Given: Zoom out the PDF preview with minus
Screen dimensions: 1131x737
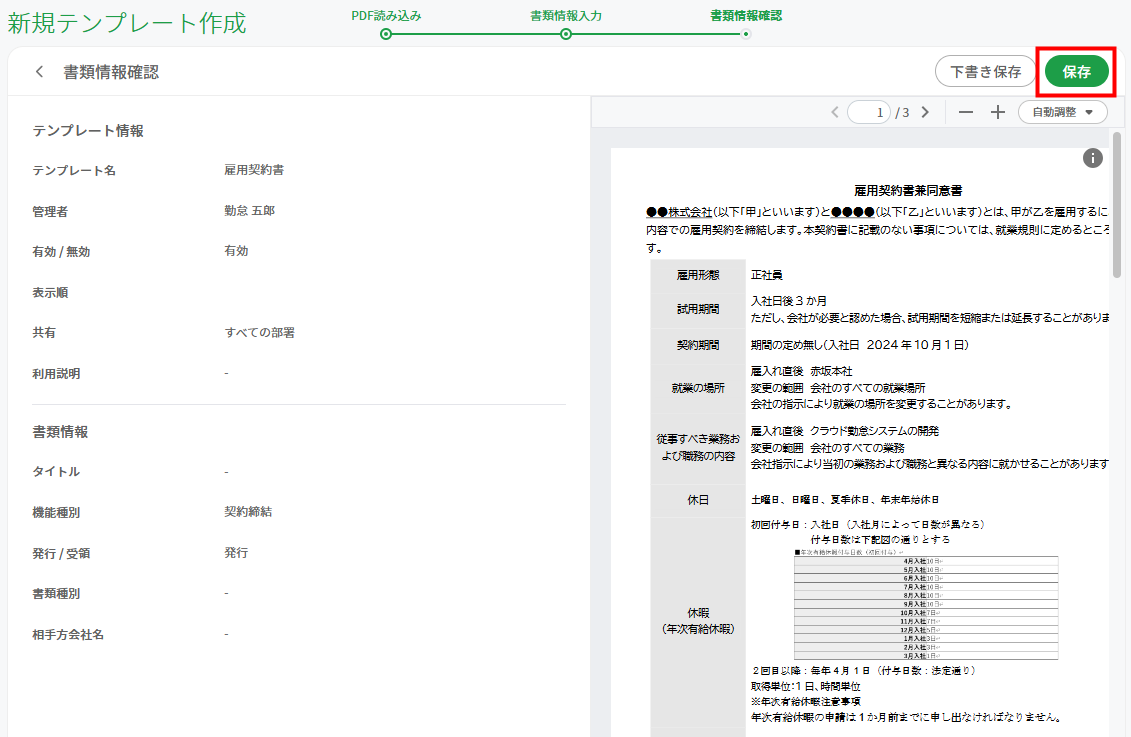Looking at the screenshot, I should pyautogui.click(x=966, y=112).
